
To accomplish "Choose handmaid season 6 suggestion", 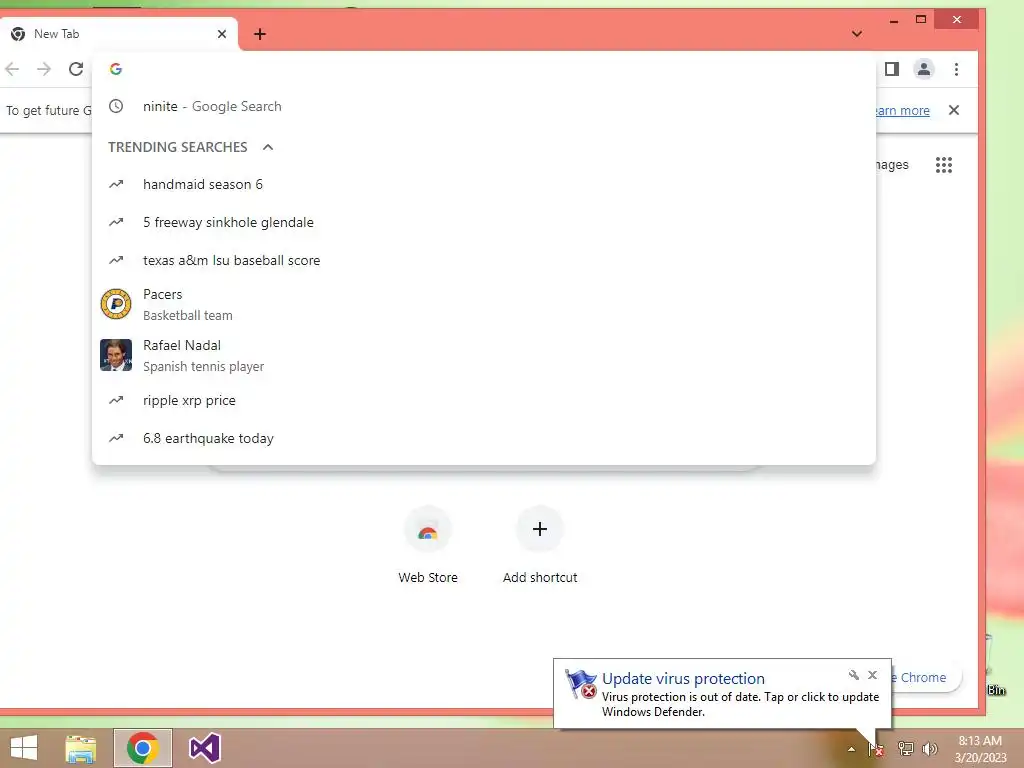I will [x=483, y=184].
